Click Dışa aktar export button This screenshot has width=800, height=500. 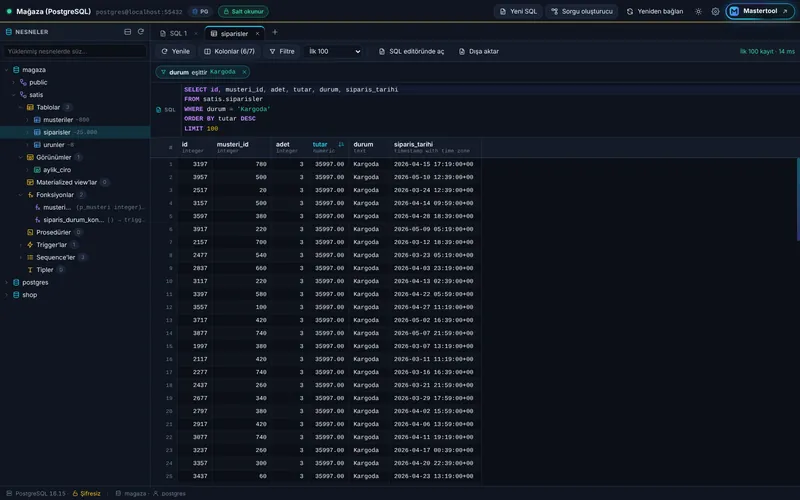pos(479,51)
